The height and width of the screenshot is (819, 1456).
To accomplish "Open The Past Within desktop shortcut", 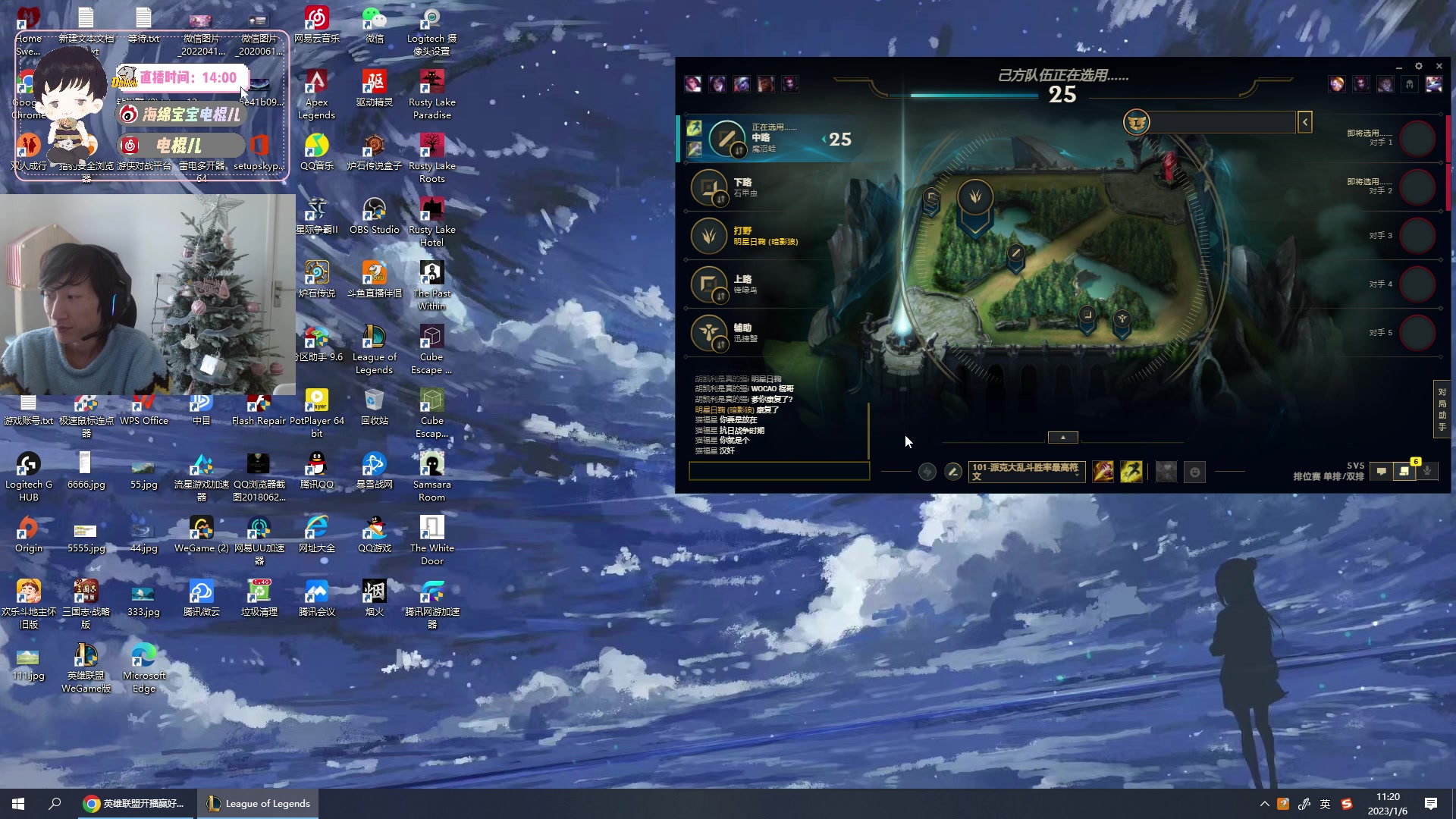I will (431, 286).
